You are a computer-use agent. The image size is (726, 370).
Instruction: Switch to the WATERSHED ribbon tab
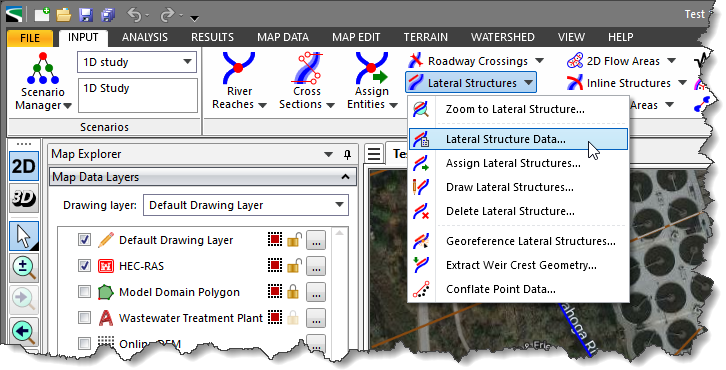tap(503, 37)
